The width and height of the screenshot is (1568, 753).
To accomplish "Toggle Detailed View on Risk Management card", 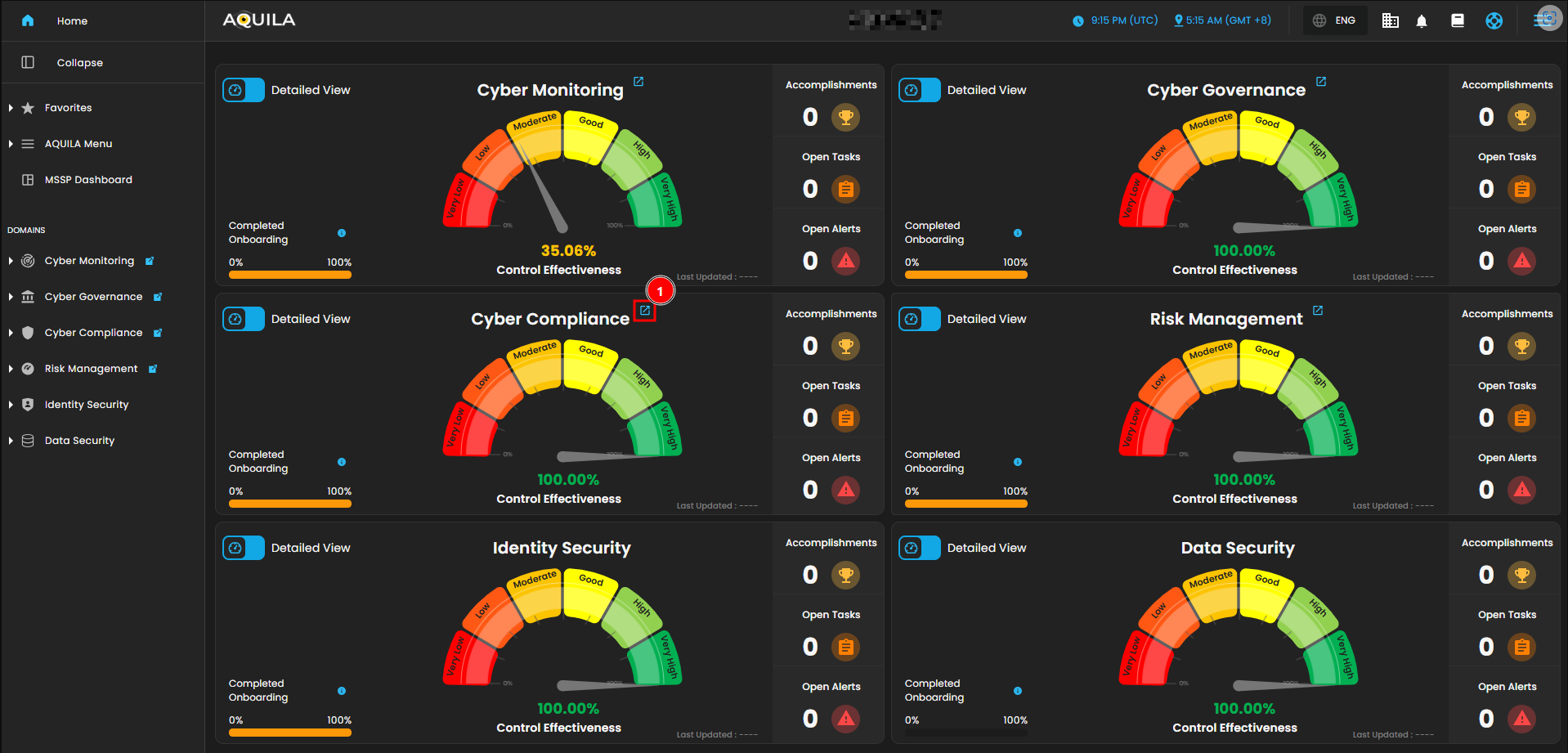I will [x=920, y=319].
